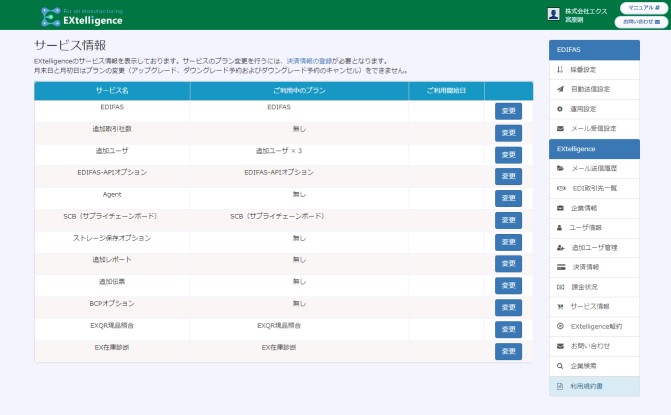Click the EXtelligence sidebar section header

pos(594,149)
